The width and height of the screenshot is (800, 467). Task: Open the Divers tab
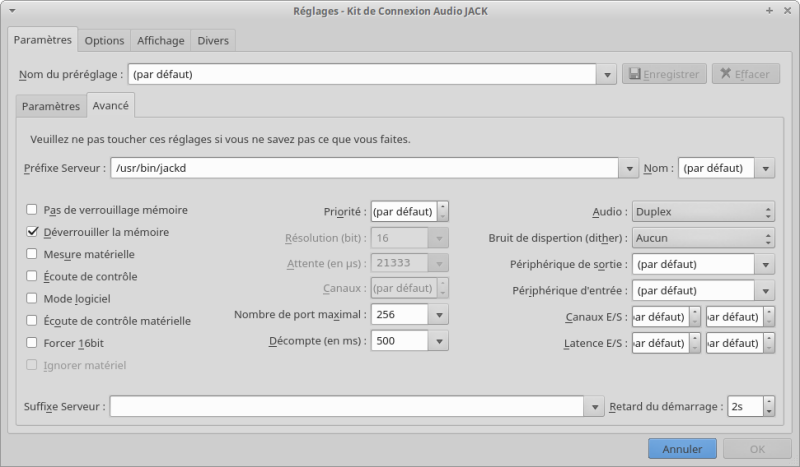point(213,40)
